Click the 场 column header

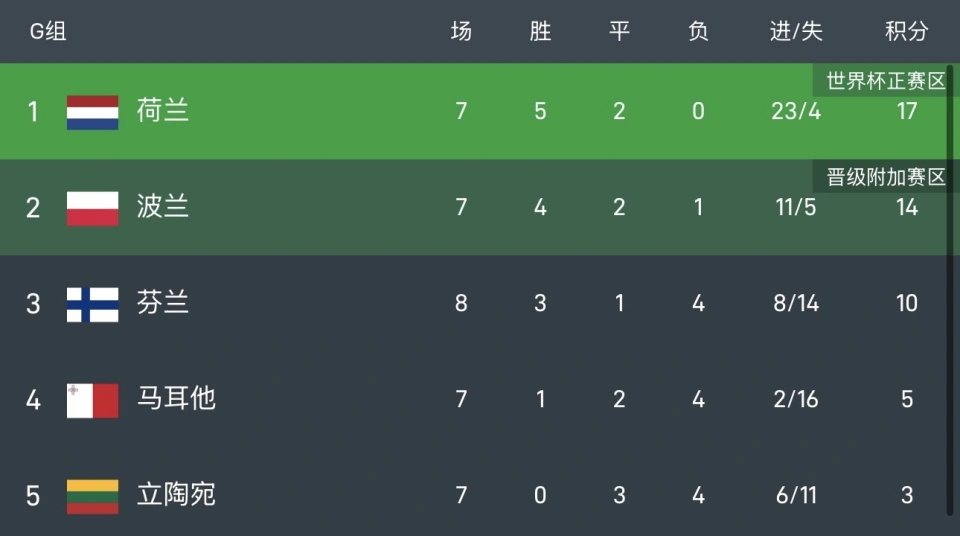[461, 31]
